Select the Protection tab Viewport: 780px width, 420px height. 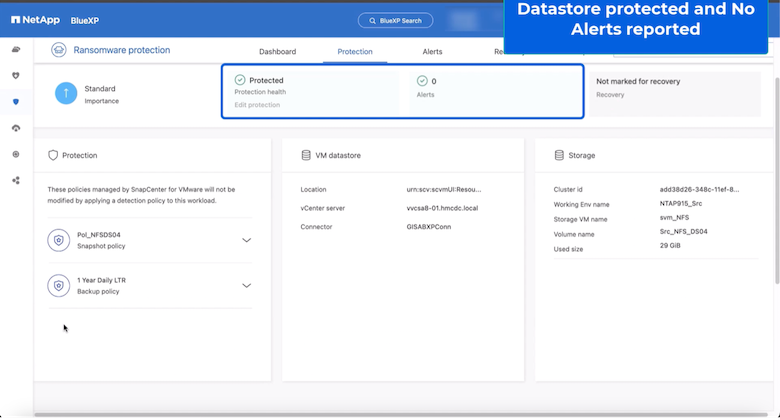tap(355, 51)
